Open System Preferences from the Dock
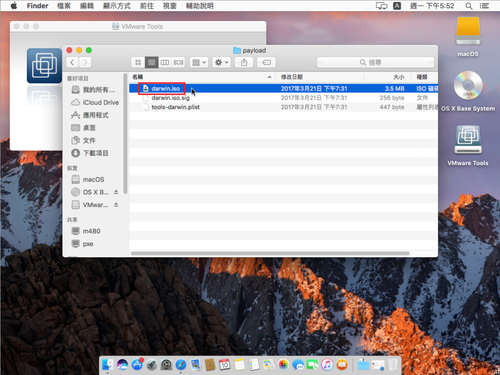Viewport: 500px width, 375px height. click(x=166, y=365)
